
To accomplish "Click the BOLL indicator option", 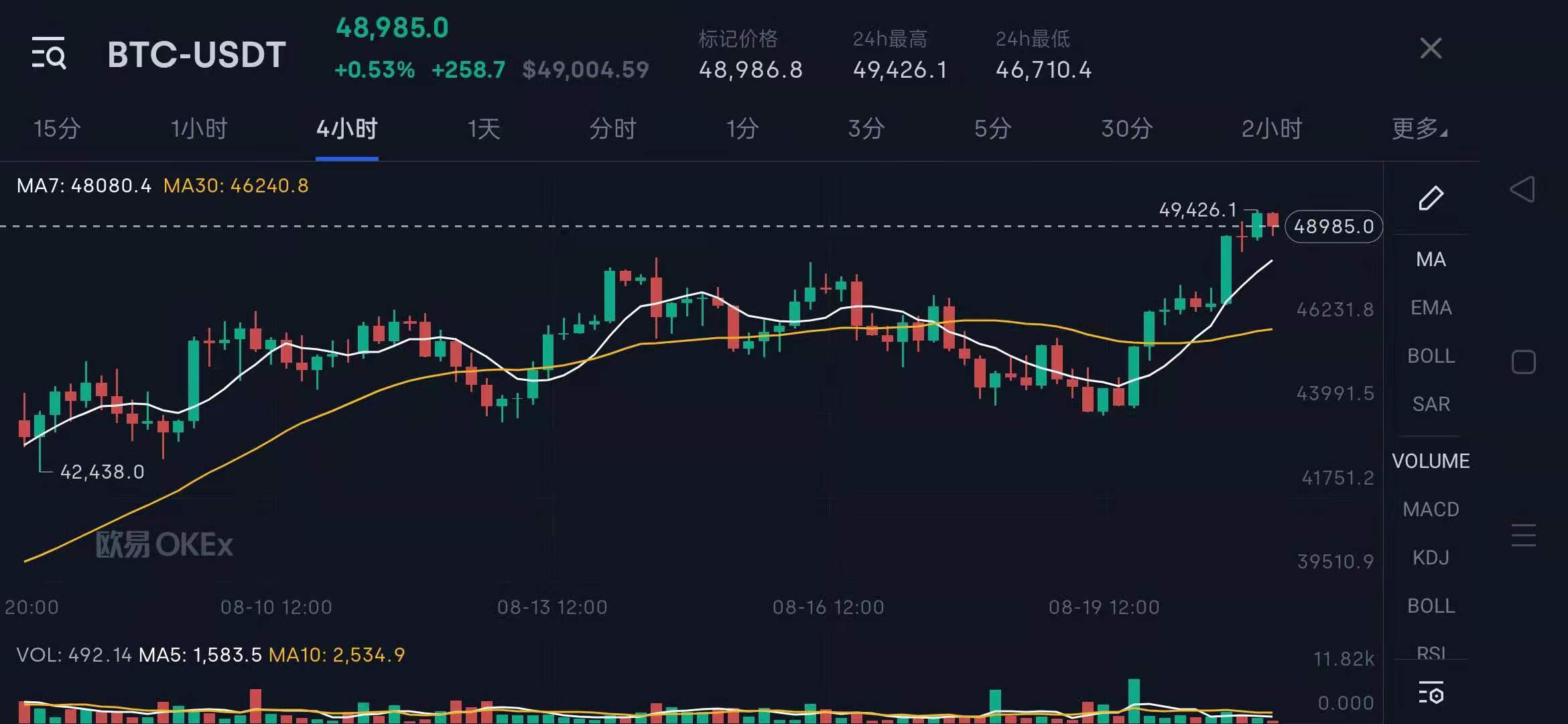I will coord(1431,356).
